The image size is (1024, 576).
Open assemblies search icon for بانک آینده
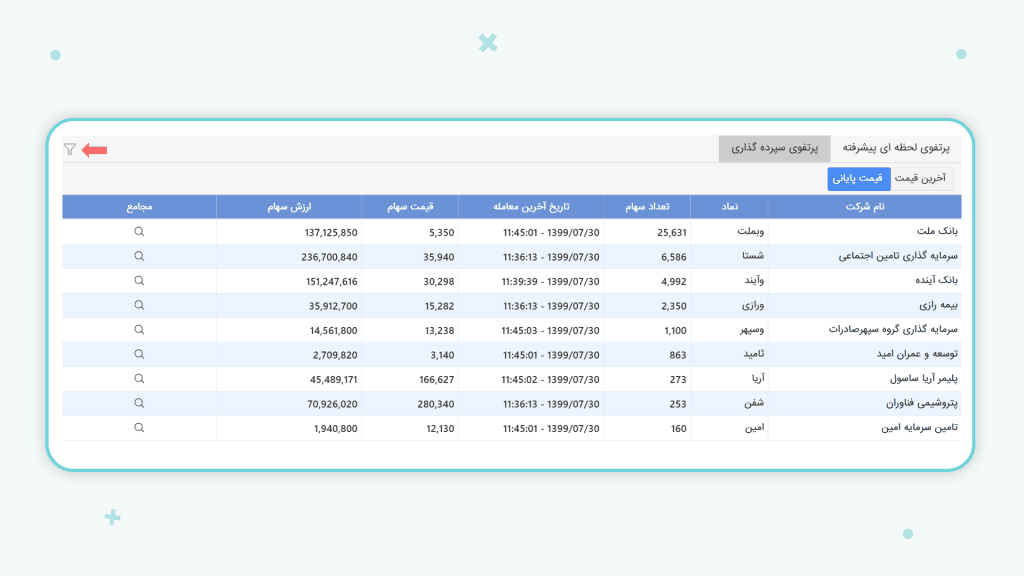[x=139, y=281]
